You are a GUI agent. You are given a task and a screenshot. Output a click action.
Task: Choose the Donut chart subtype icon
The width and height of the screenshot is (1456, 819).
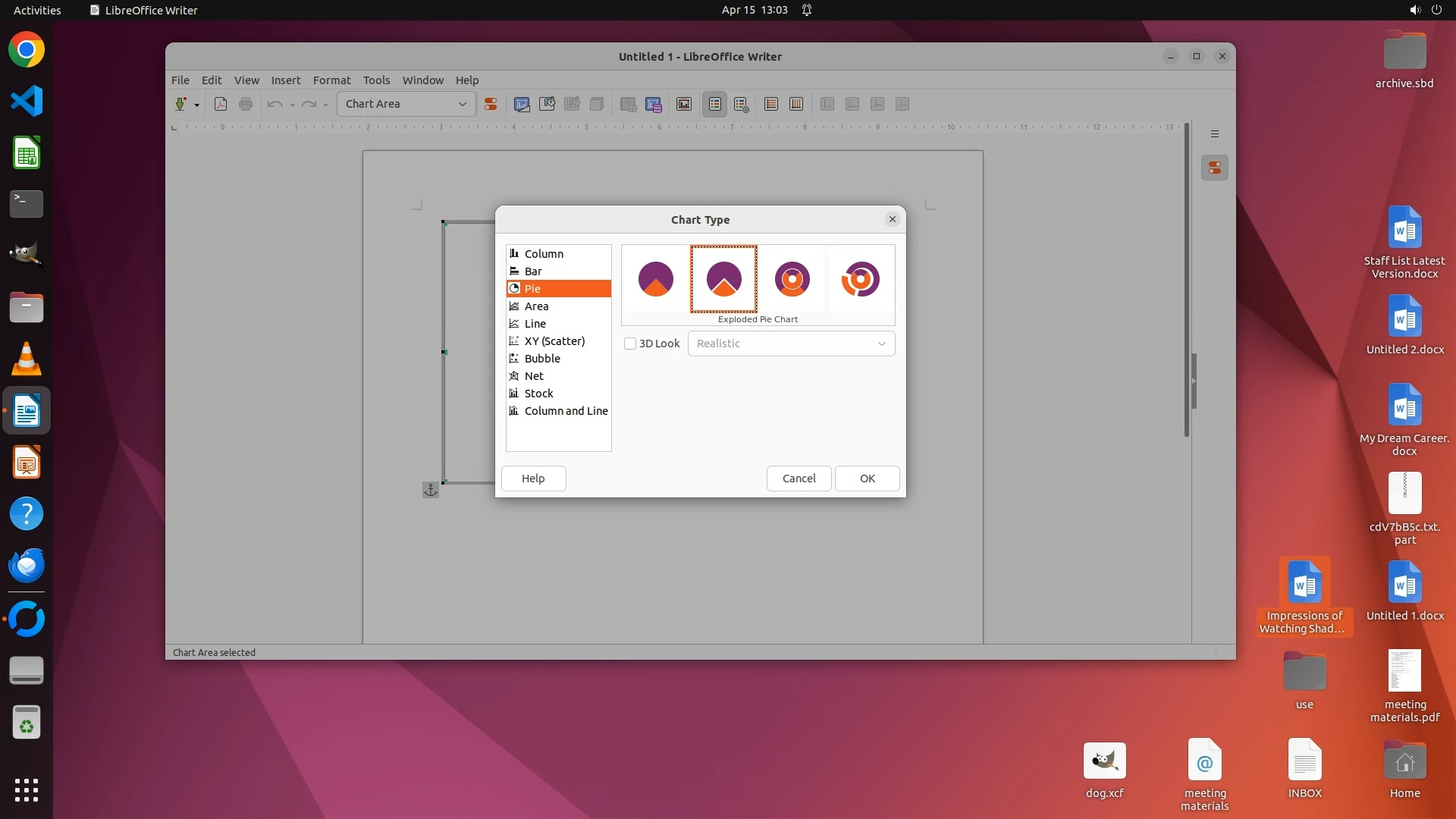pos(792,279)
